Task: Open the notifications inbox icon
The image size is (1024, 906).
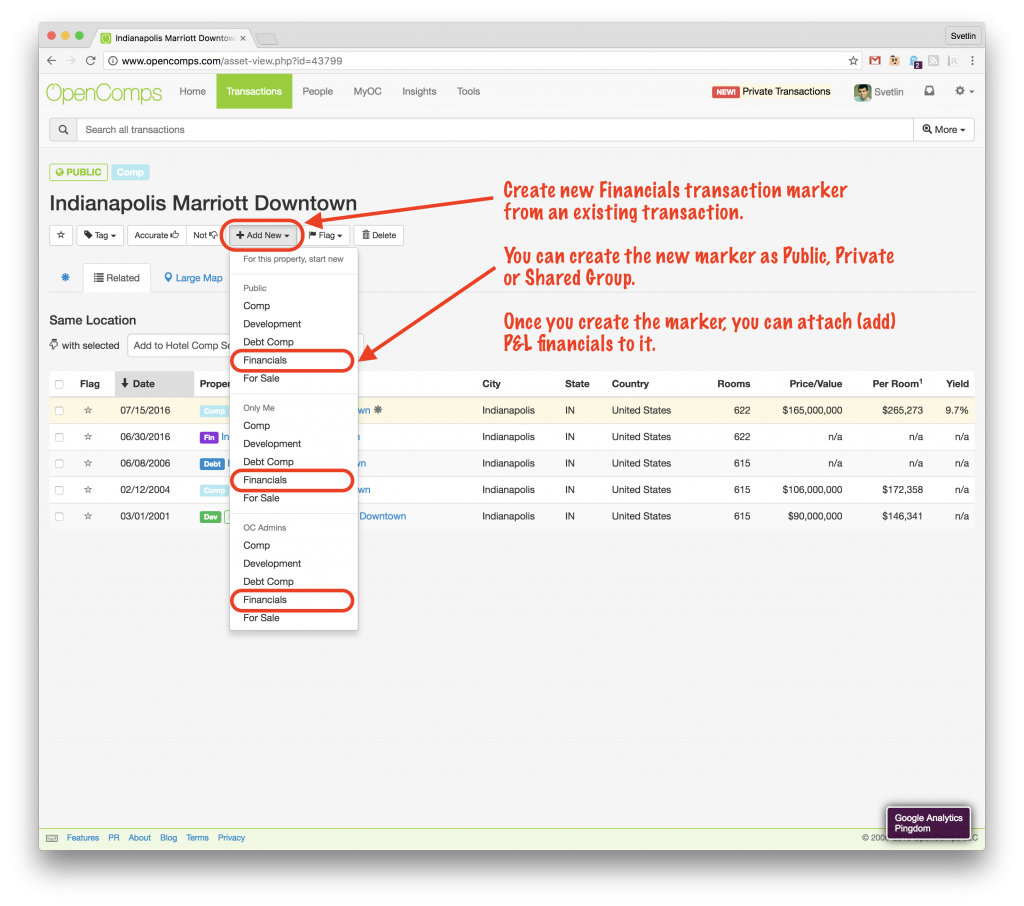Action: (x=929, y=91)
